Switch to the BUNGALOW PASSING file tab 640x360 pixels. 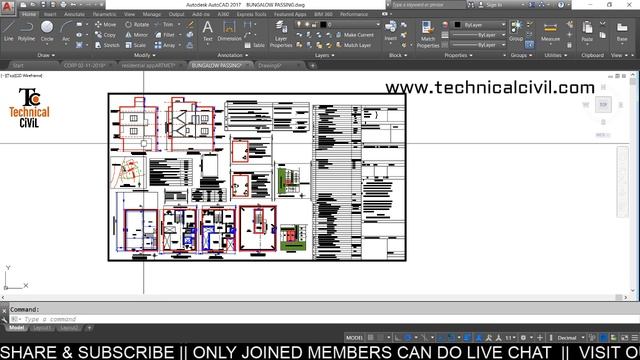(216, 65)
